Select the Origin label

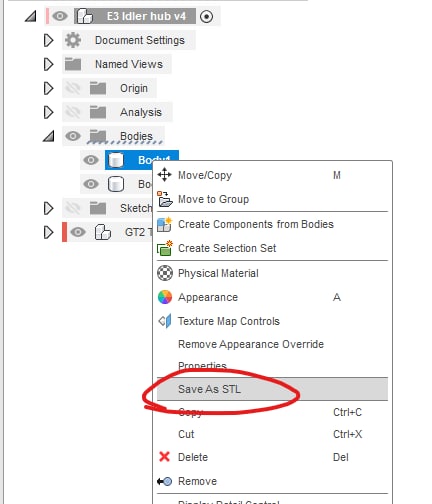(134, 88)
